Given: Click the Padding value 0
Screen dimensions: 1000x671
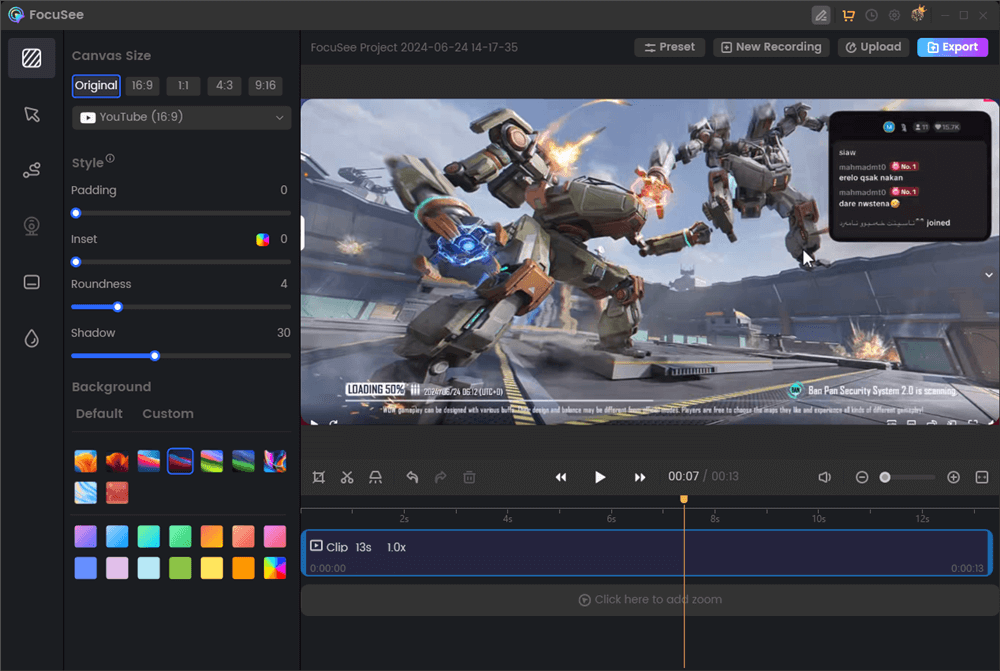Looking at the screenshot, I should pos(284,190).
